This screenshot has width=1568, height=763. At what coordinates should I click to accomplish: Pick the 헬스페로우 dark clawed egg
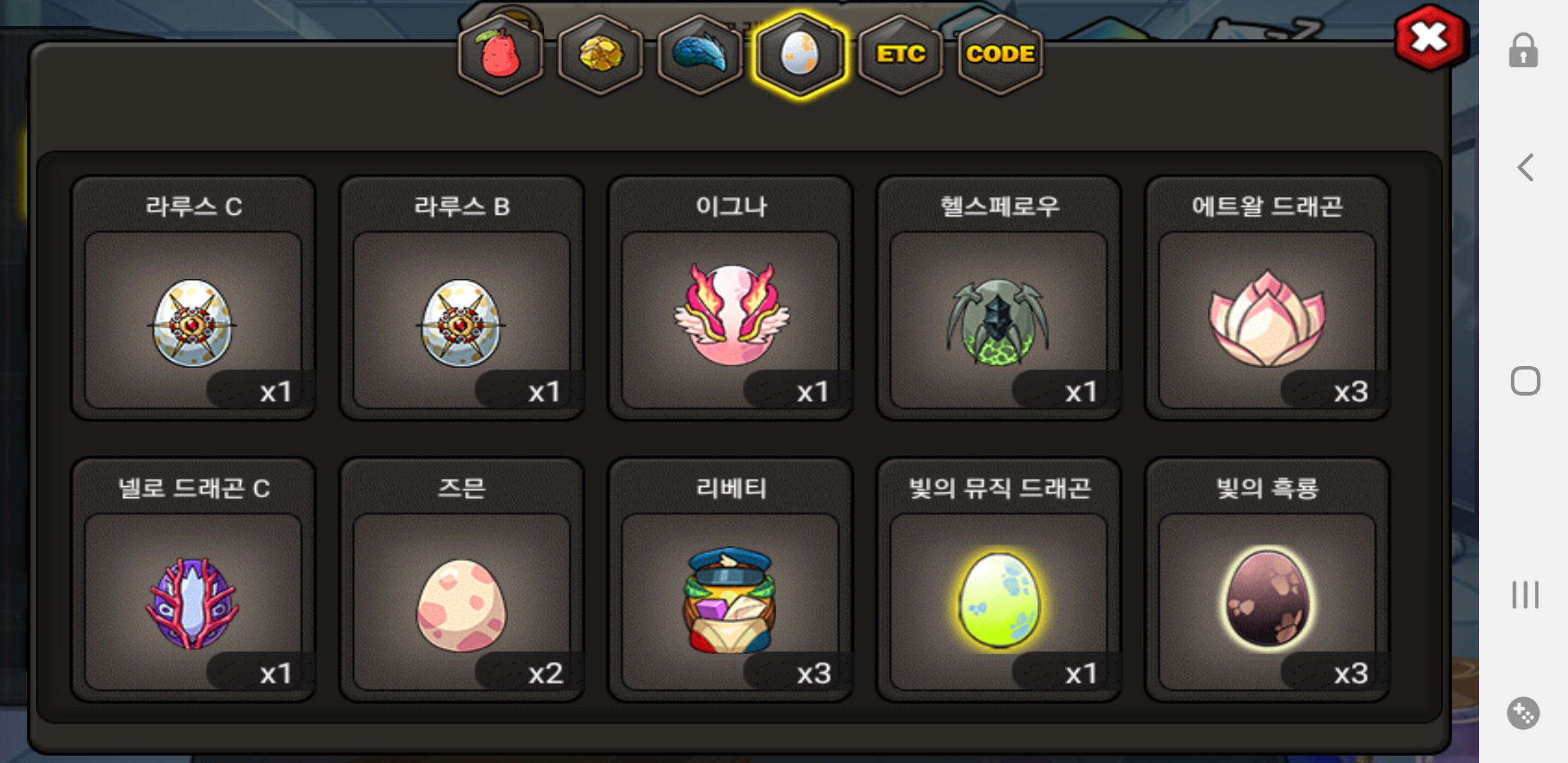pos(999,298)
